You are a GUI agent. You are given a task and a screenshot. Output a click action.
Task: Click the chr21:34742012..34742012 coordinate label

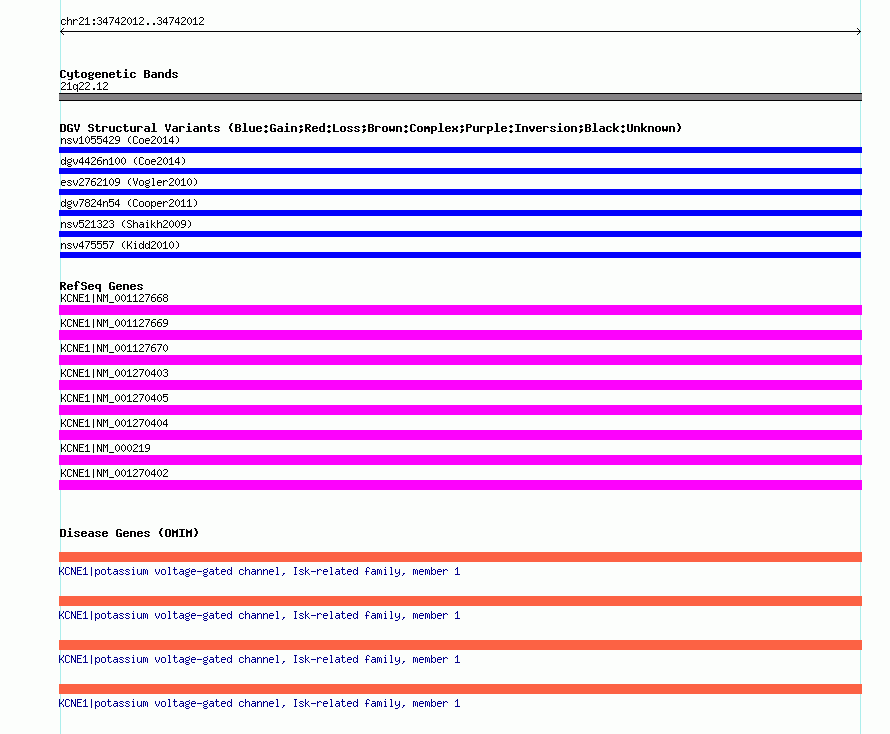click(x=132, y=22)
